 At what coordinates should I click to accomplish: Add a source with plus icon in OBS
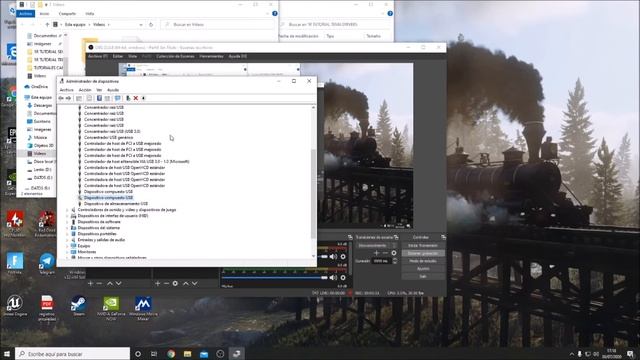point(158,283)
